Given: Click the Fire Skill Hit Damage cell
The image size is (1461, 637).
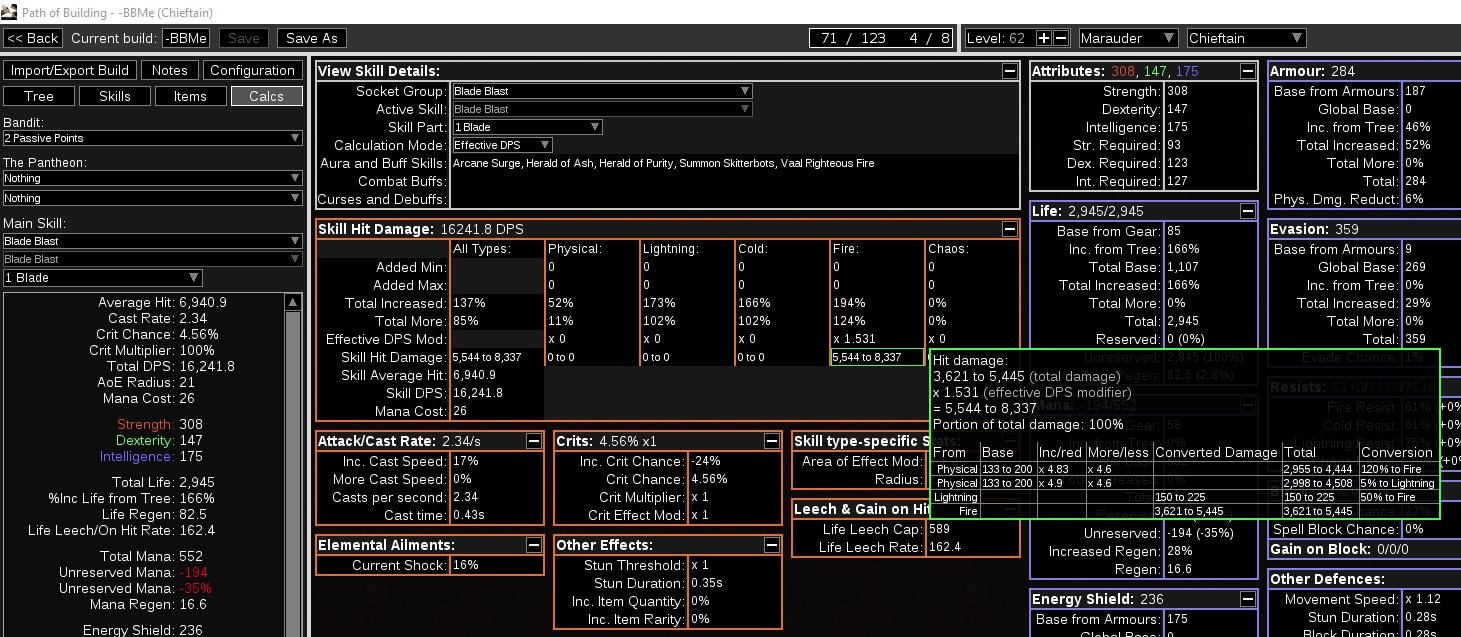Looking at the screenshot, I should 877,357.
